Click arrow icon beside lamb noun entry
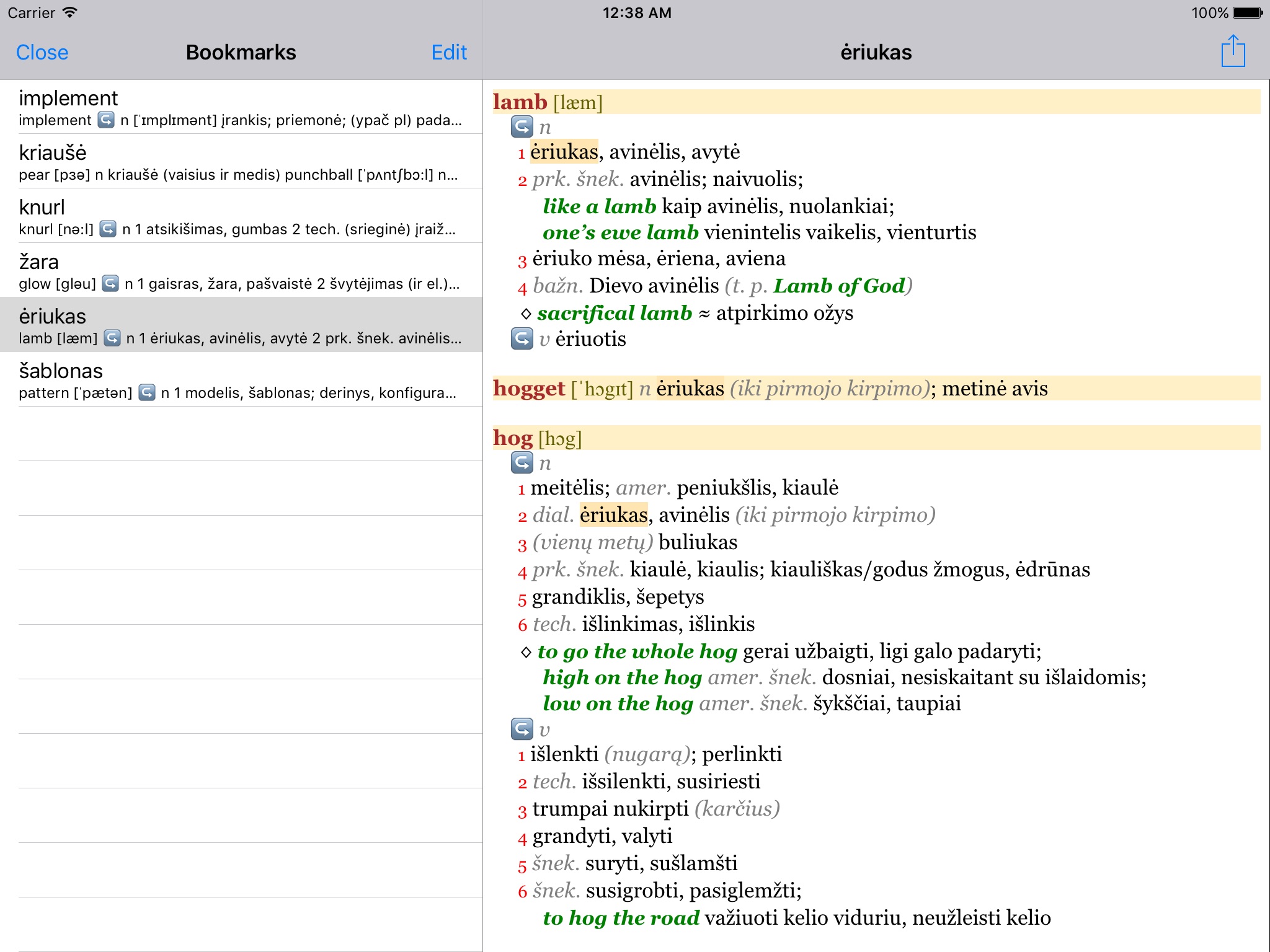This screenshot has height=952, width=1270. click(x=522, y=127)
